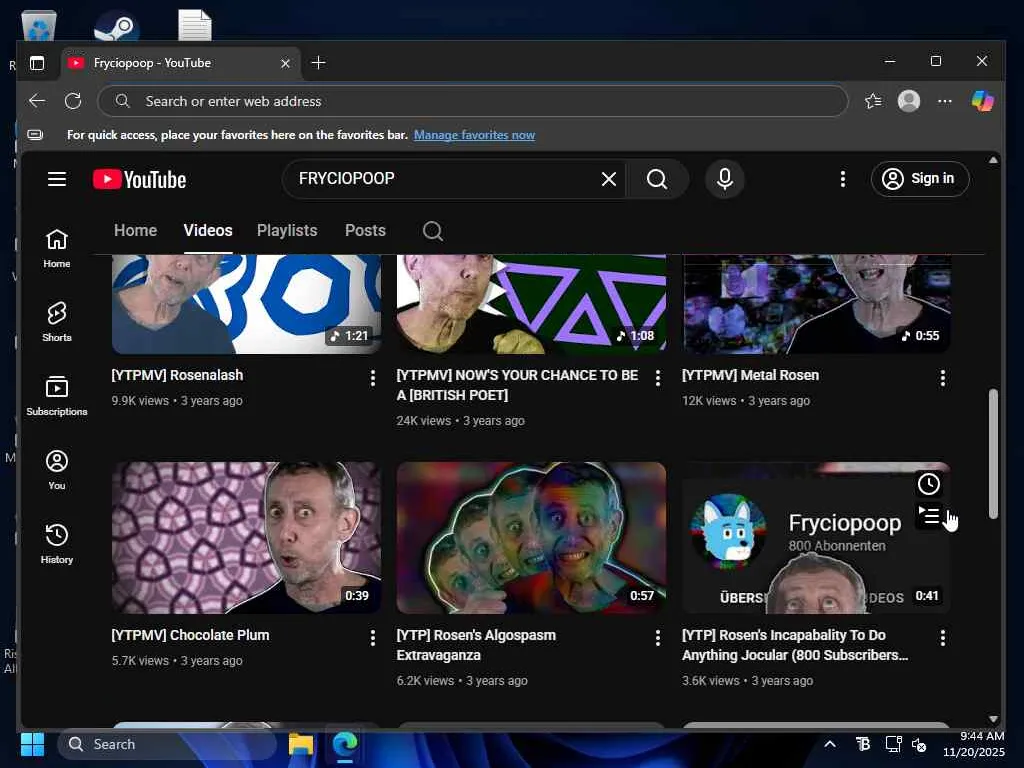Image resolution: width=1024 pixels, height=768 pixels.
Task: Click Manage favorites now link
Action: (x=474, y=135)
